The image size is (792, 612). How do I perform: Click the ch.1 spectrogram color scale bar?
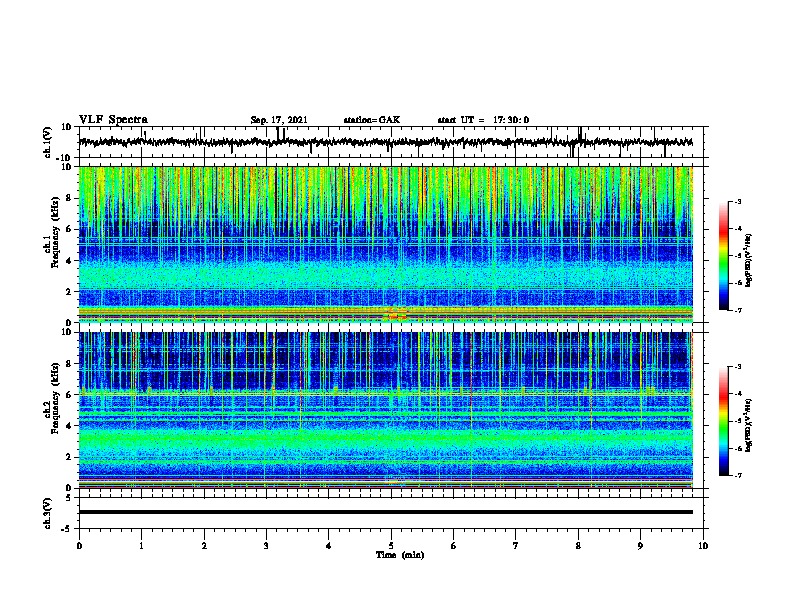723,256
